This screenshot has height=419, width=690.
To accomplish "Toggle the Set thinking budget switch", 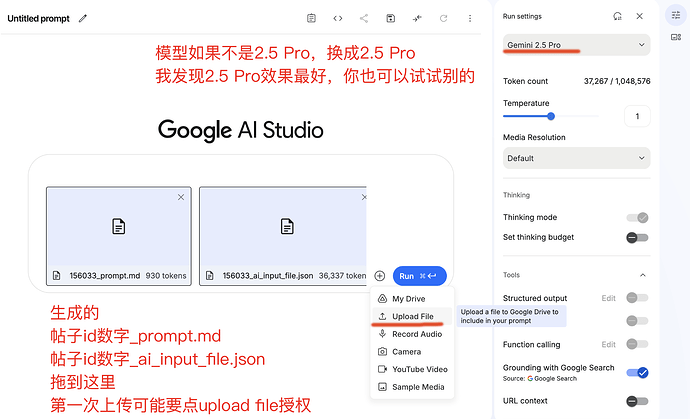I will (637, 237).
